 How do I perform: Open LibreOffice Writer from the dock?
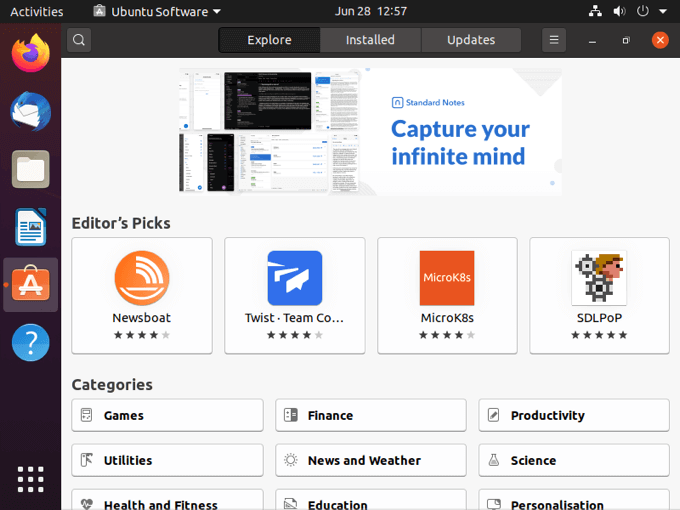click(31, 227)
